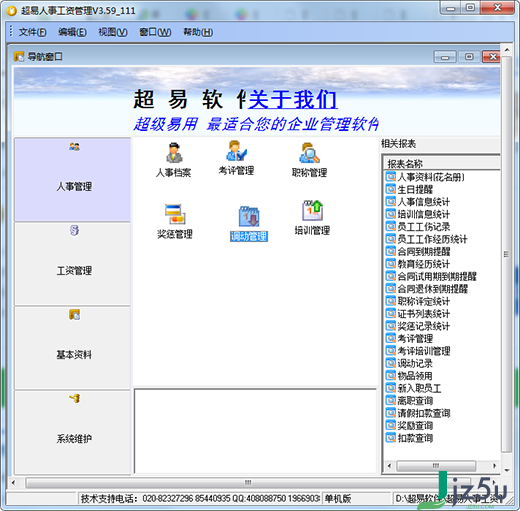Open report 请假扣款查询

pos(424,414)
